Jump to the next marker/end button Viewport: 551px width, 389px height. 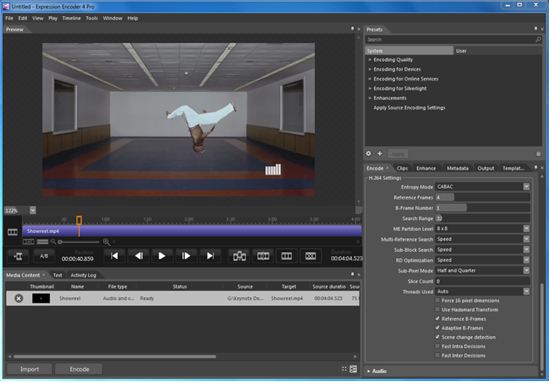(x=210, y=256)
